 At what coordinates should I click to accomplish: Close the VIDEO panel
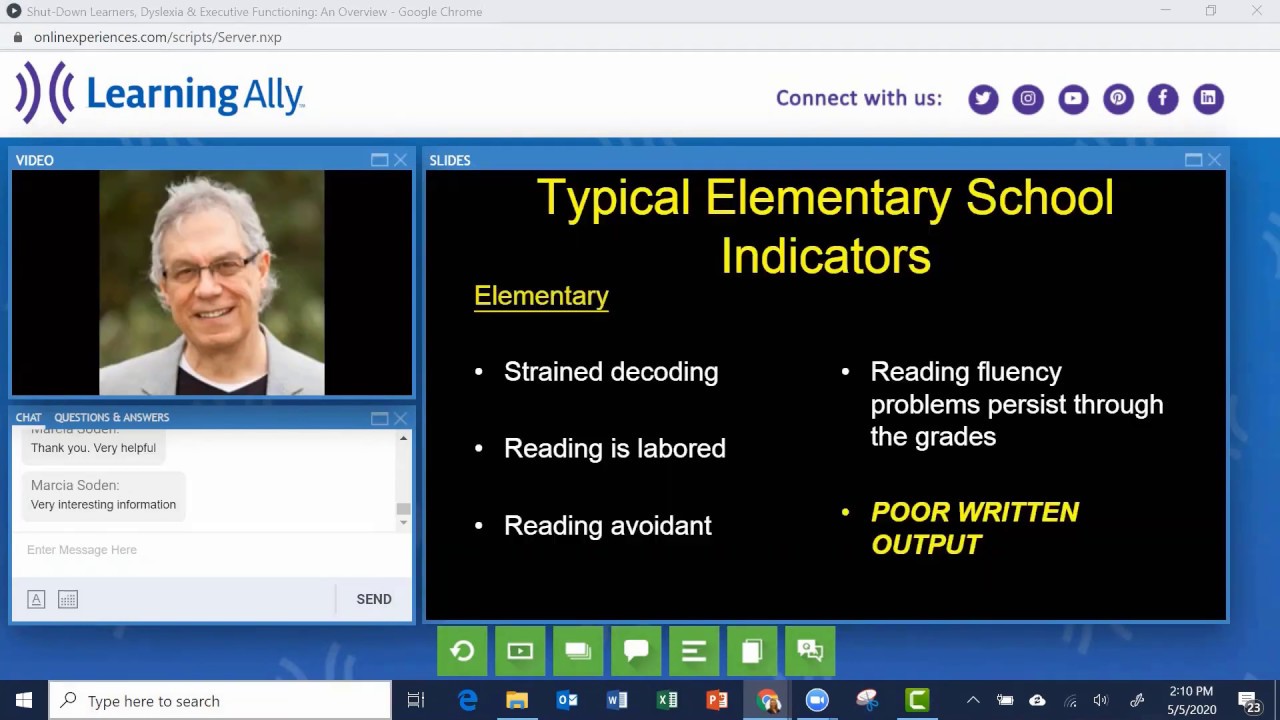[x=400, y=160]
